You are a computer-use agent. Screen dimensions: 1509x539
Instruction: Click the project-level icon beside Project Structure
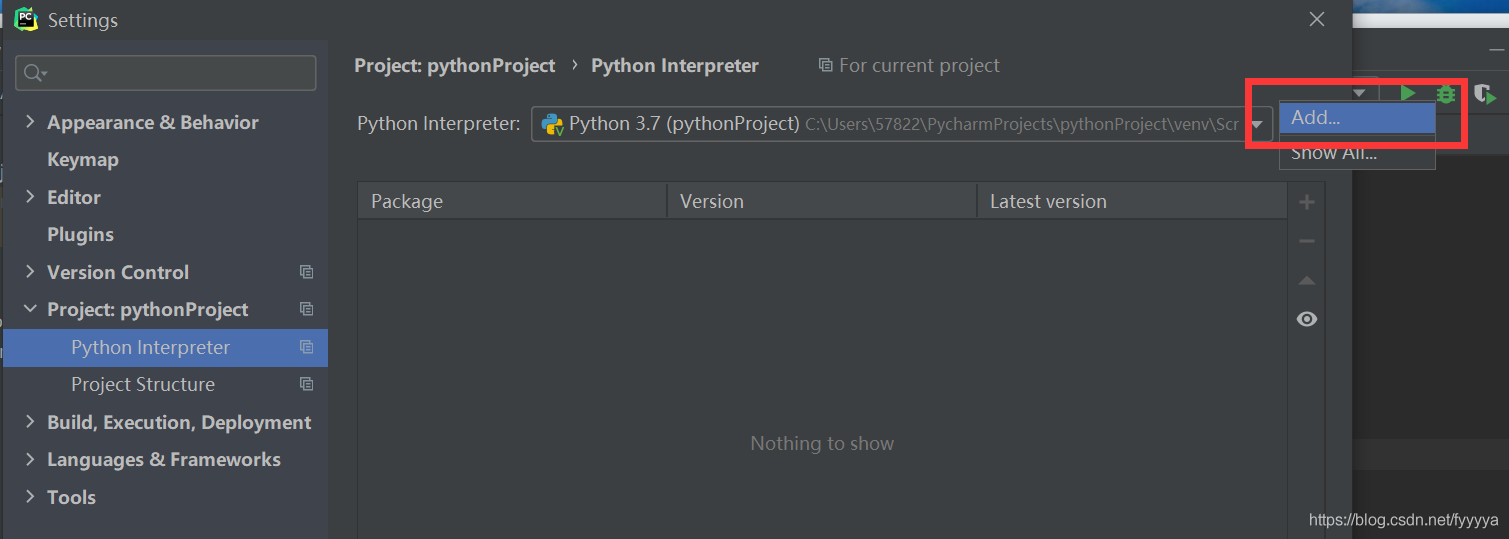(306, 384)
